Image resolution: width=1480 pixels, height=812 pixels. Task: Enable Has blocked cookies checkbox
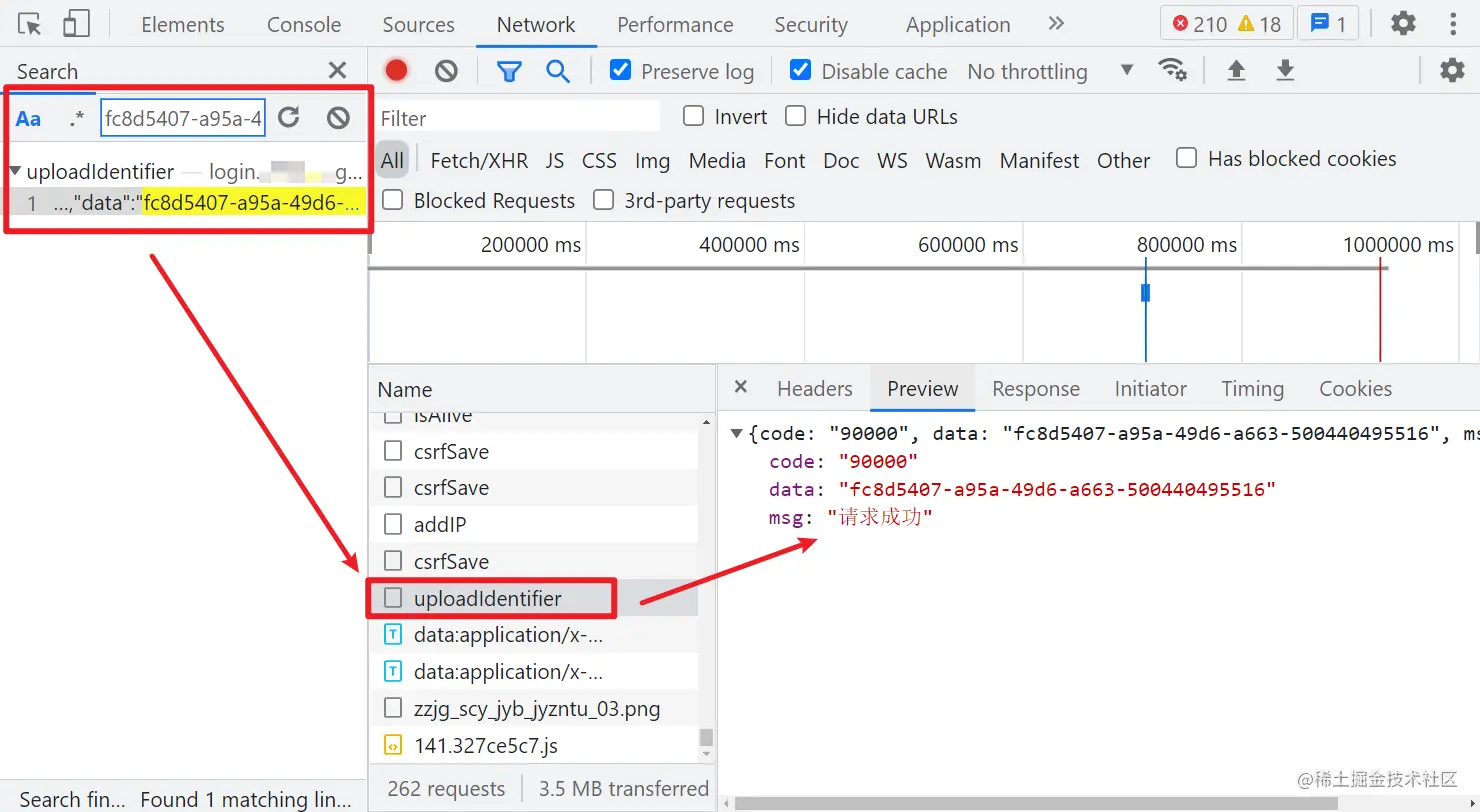tap(1186, 158)
